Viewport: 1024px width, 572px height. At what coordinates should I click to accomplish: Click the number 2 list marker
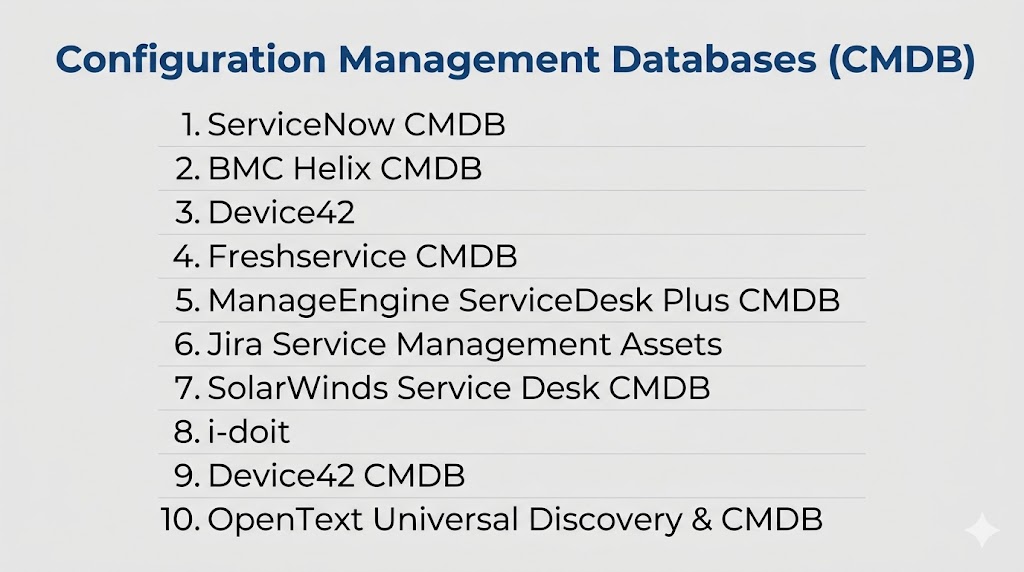[187, 169]
